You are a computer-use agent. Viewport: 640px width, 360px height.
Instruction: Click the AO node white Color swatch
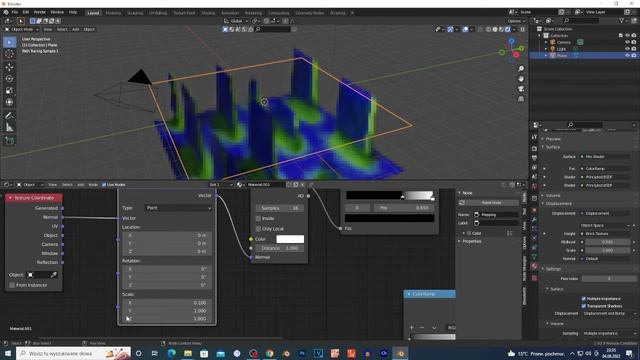click(x=290, y=239)
